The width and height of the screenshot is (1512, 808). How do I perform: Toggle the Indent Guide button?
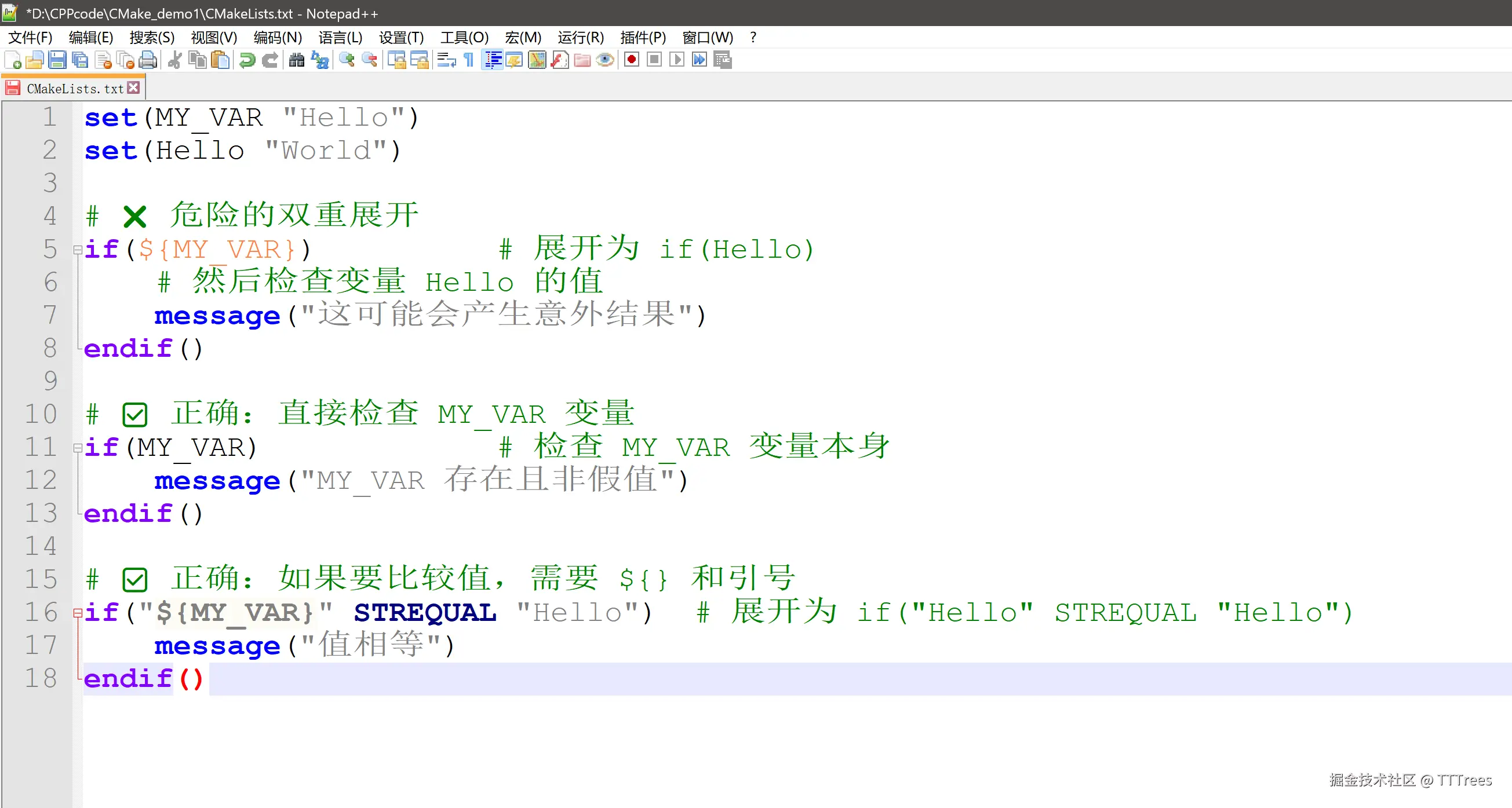pos(493,60)
